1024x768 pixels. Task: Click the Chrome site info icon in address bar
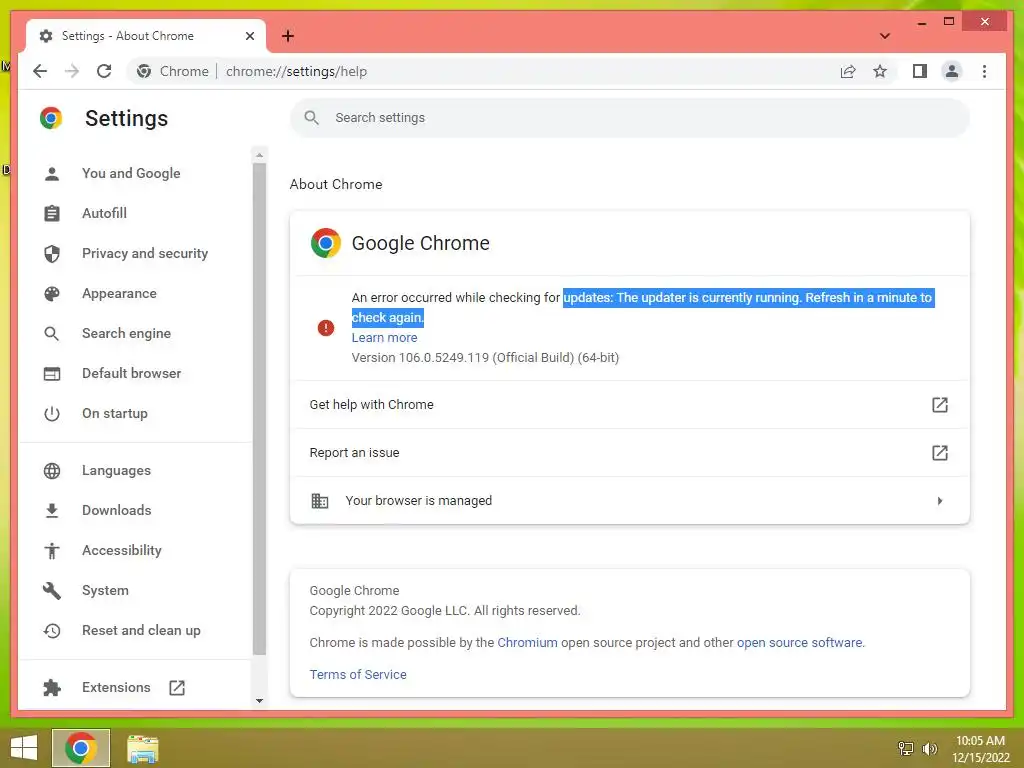pyautogui.click(x=144, y=71)
